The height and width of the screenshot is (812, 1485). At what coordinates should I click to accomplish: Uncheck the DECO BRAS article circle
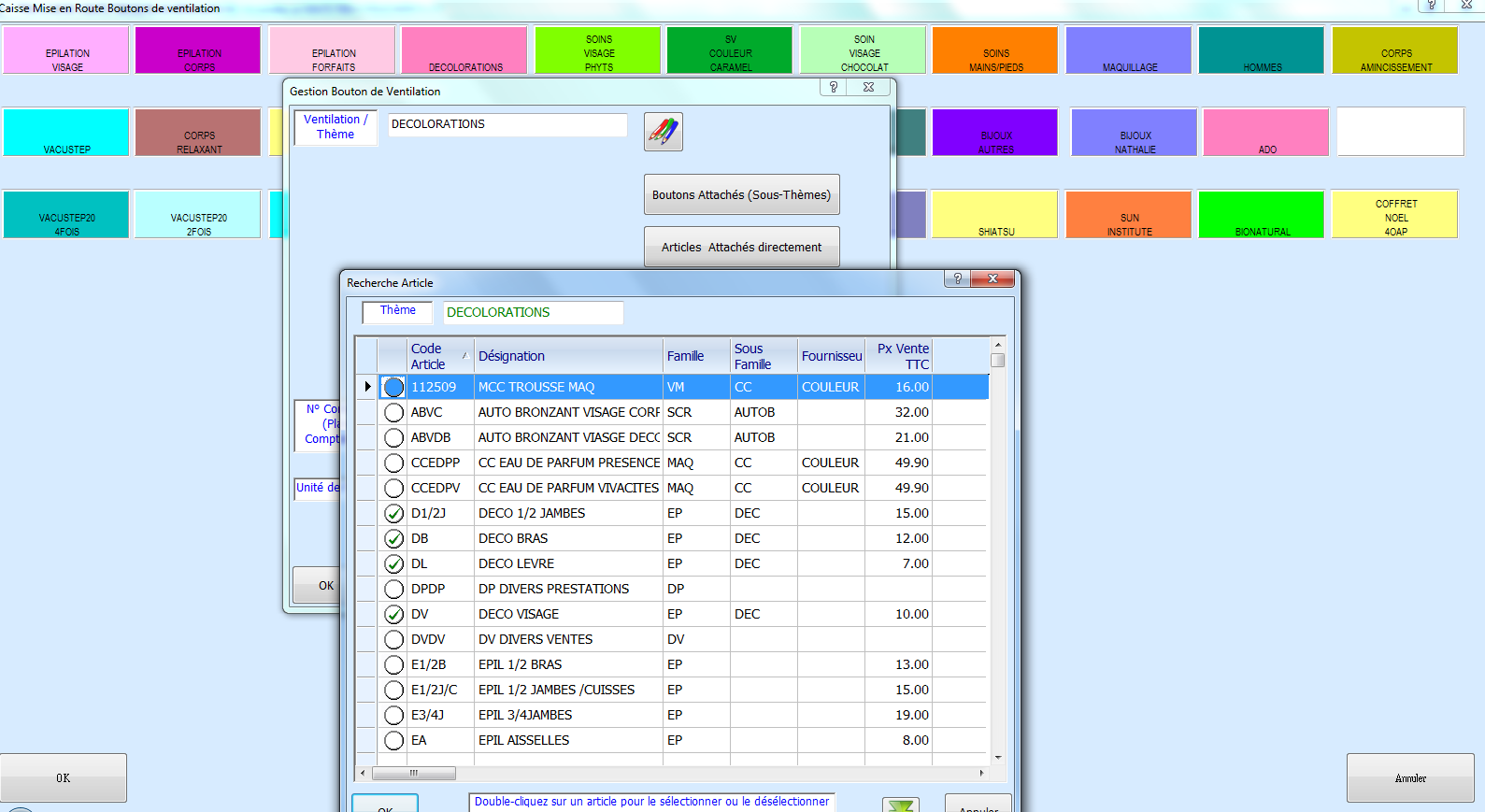pyautogui.click(x=394, y=539)
